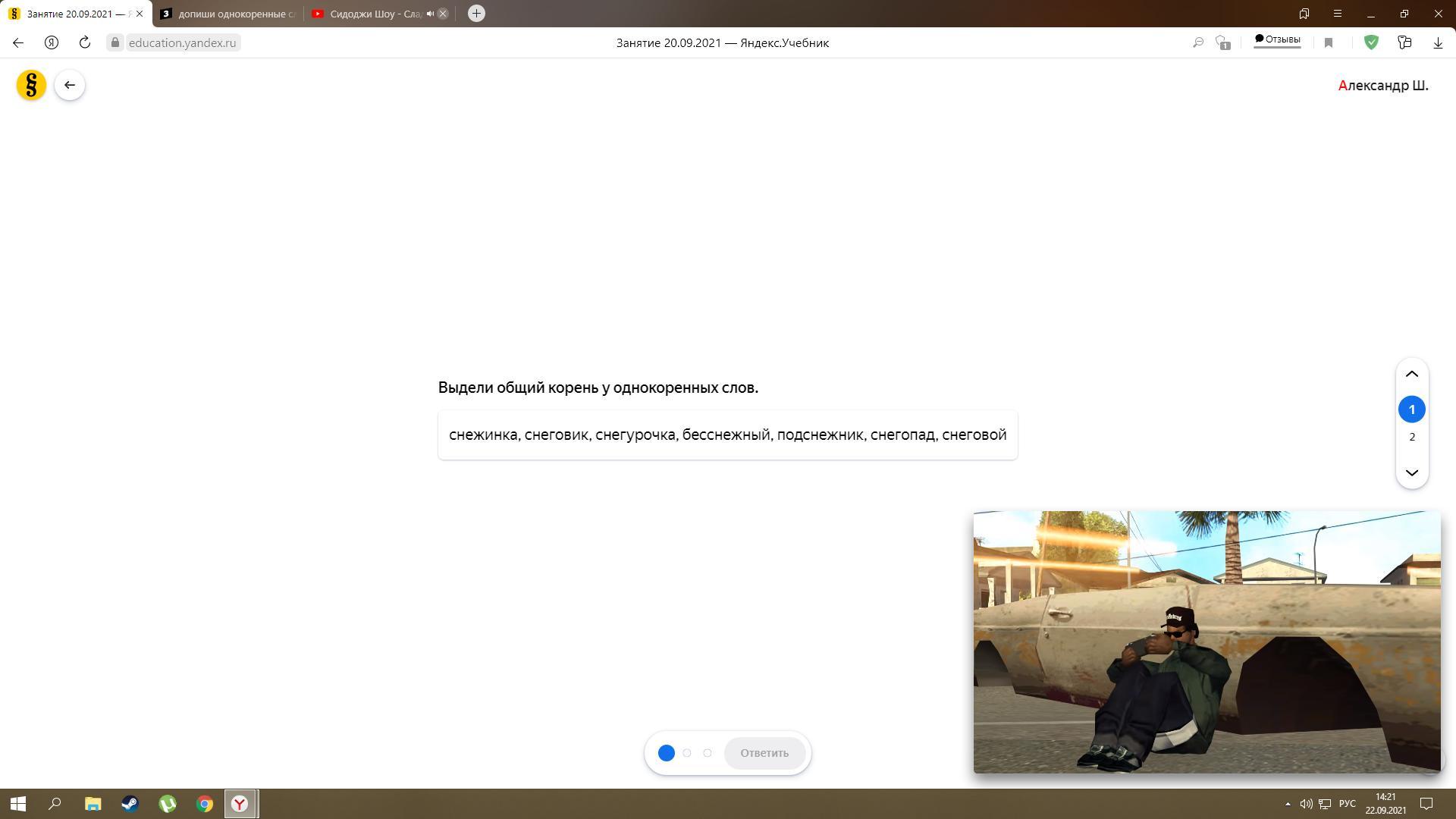Open the search magnifier in browser toolbar
This screenshot has height=819, width=1456.
[1198, 42]
